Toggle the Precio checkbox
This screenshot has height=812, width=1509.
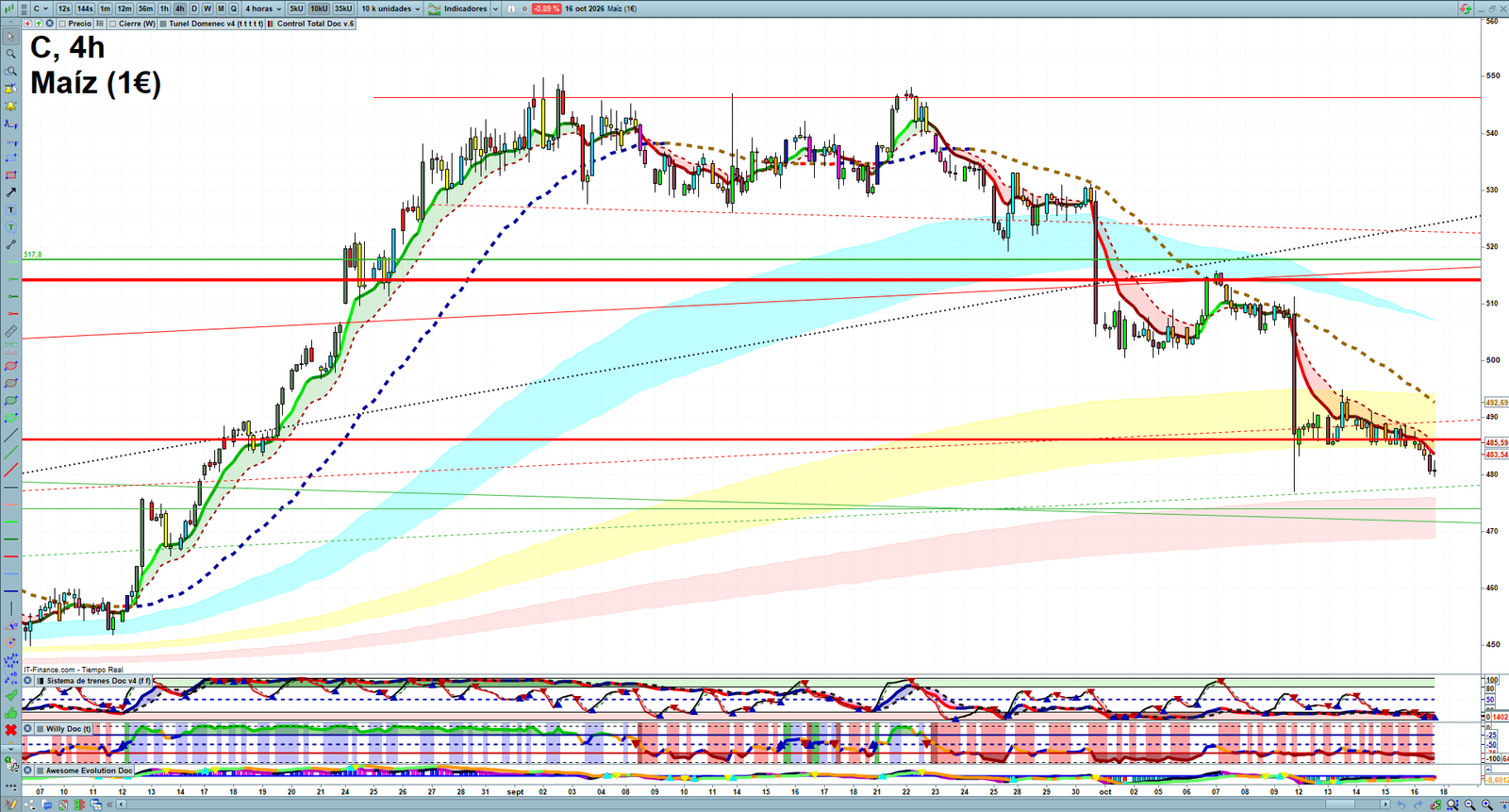click(x=62, y=24)
